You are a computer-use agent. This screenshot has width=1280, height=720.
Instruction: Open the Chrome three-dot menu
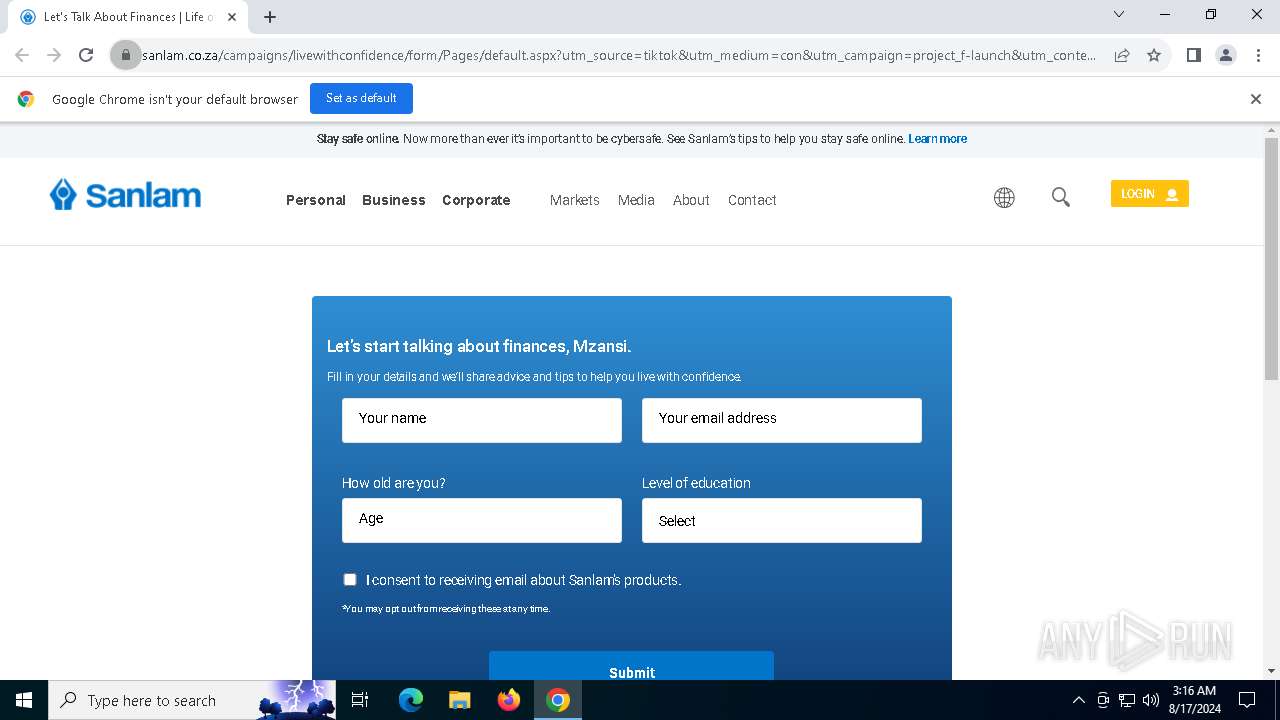click(x=1257, y=55)
